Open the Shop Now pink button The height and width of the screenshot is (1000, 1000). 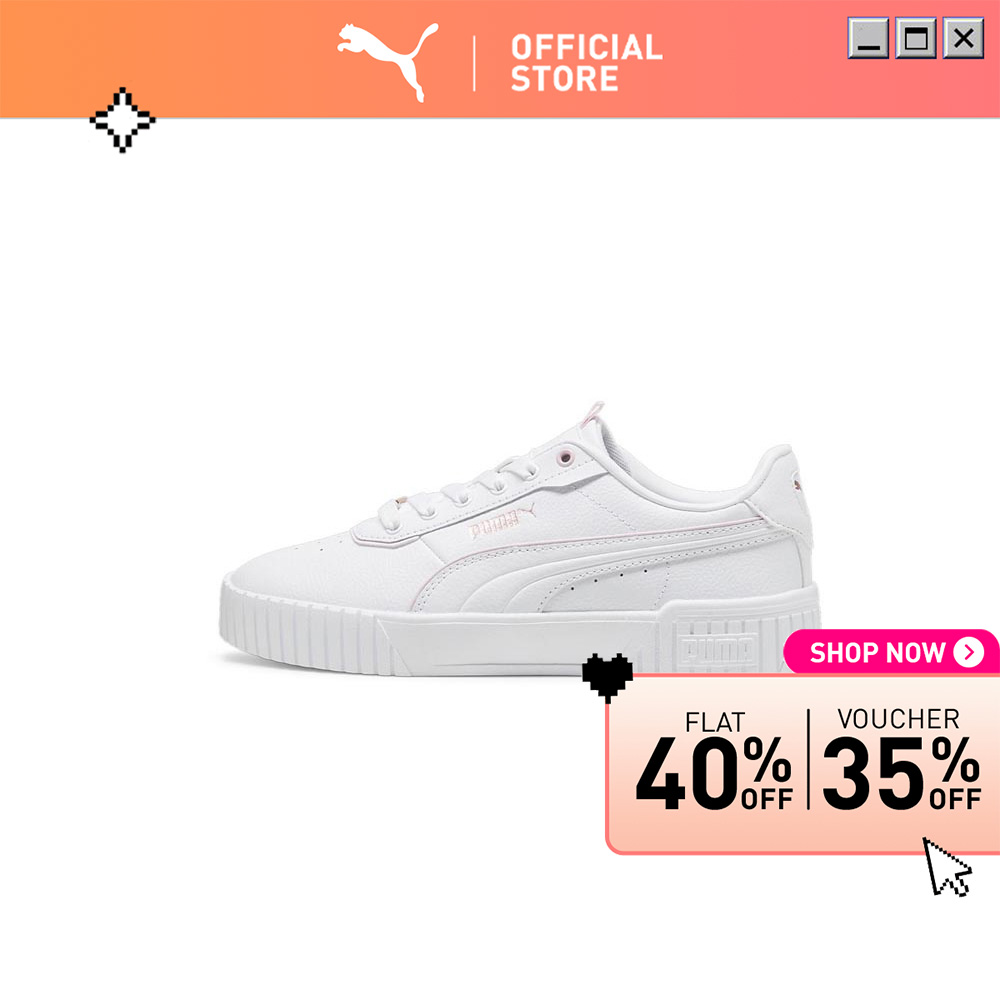coord(892,652)
